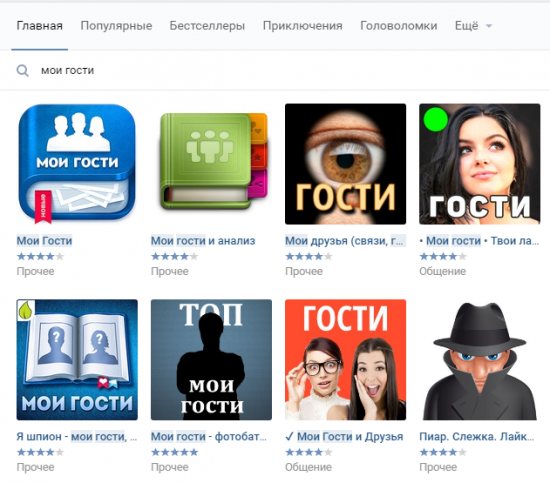Screen dimensions: 550x483
Task: Open the blue Мои Гости app icon
Action: (77, 164)
